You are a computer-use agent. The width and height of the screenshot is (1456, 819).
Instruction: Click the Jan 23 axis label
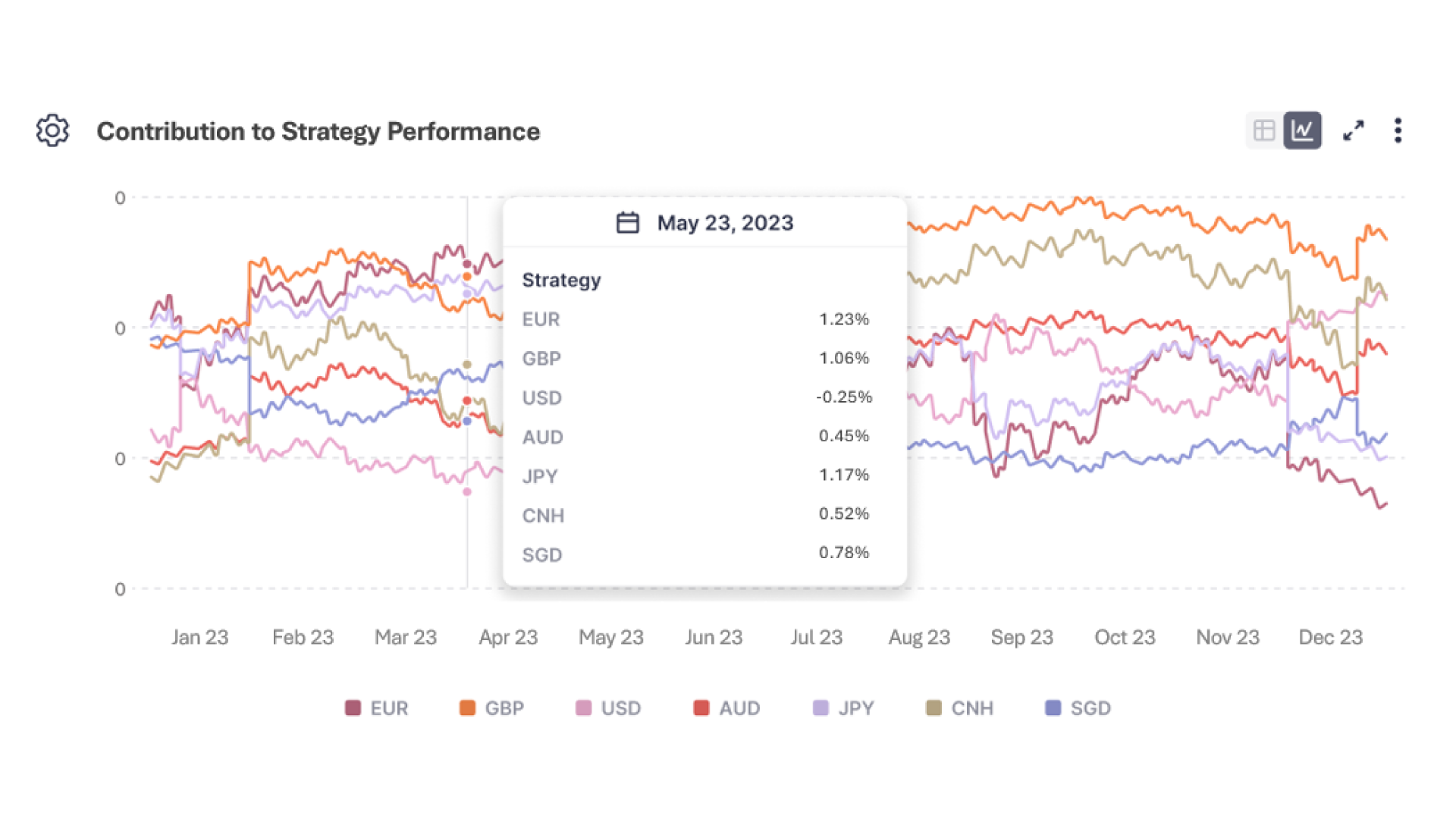199,637
